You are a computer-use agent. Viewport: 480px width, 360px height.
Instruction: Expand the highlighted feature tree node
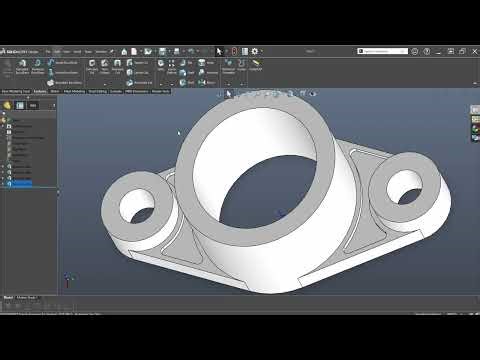(x=3, y=184)
